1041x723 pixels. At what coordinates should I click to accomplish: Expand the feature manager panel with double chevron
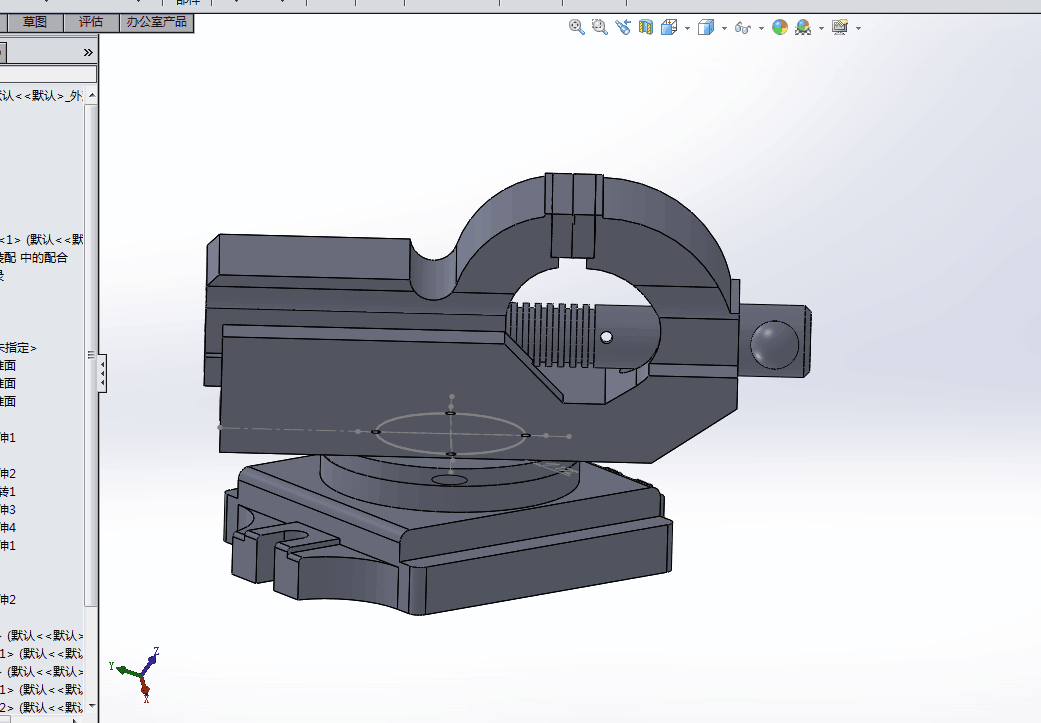[88, 52]
